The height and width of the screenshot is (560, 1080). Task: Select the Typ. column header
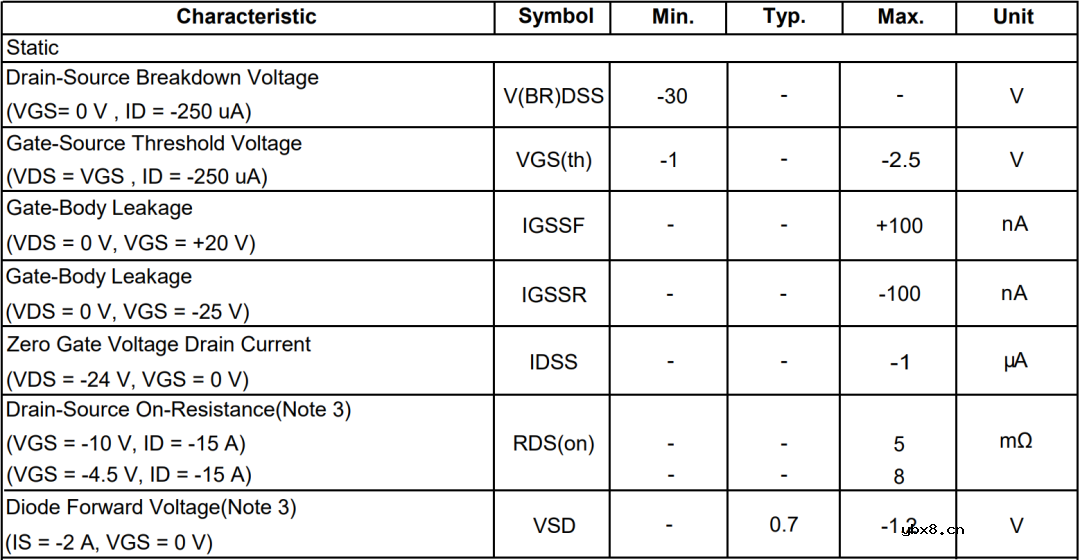tap(784, 17)
